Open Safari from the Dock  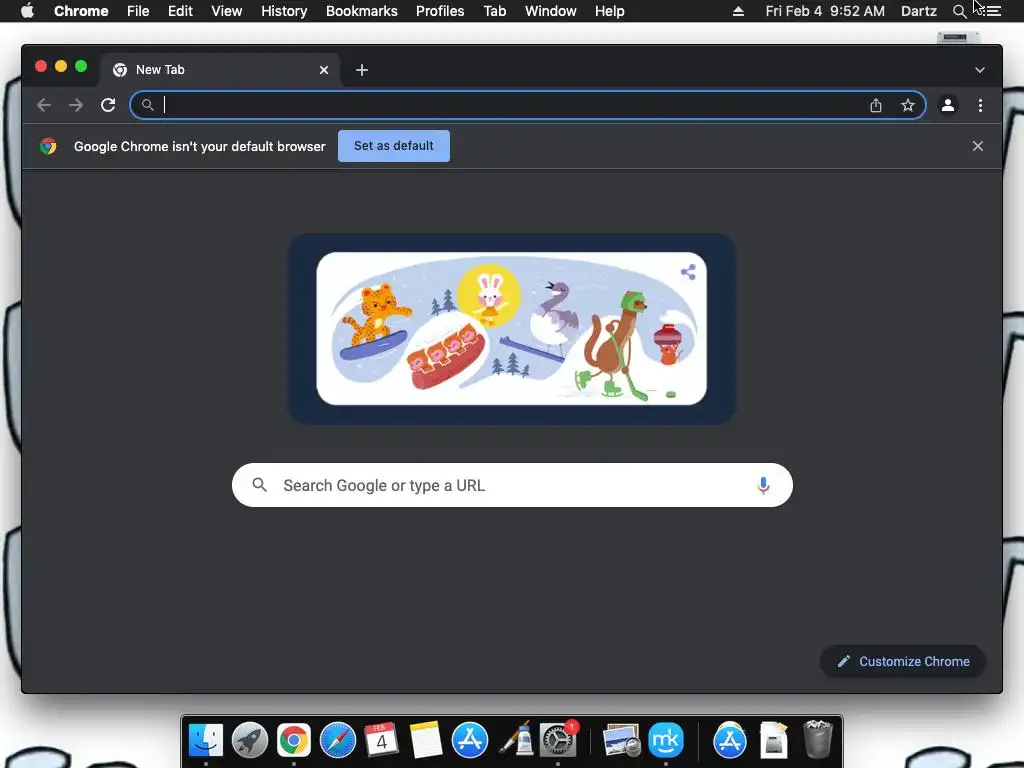[338, 740]
